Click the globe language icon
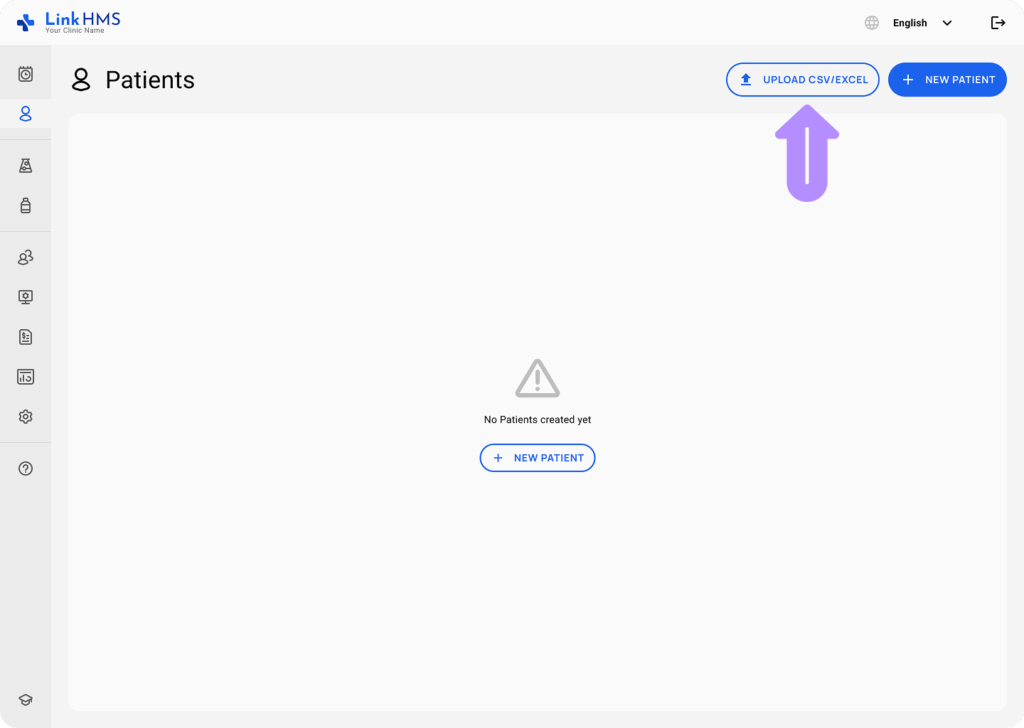1024x728 pixels. [872, 23]
